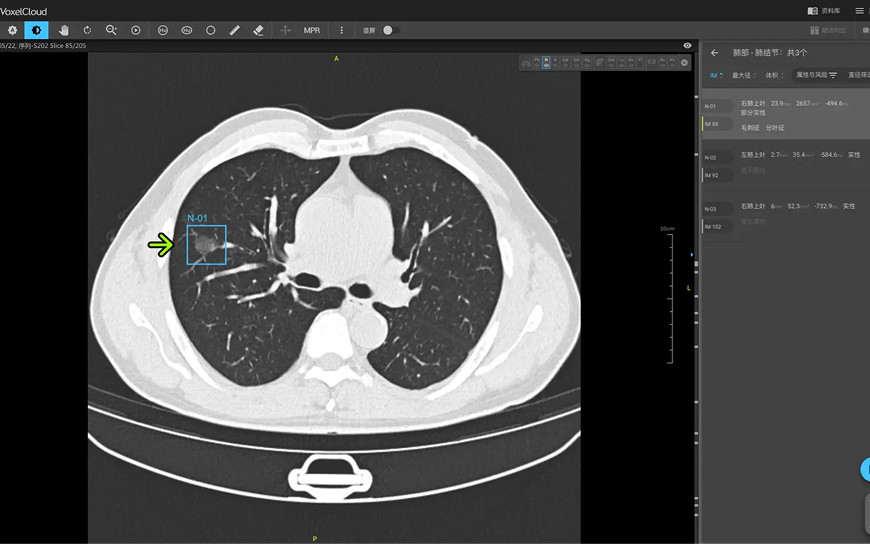Toggle the IM sort order arrows
Screen dimensions: 870x544
pyautogui.click(x=717, y=75)
